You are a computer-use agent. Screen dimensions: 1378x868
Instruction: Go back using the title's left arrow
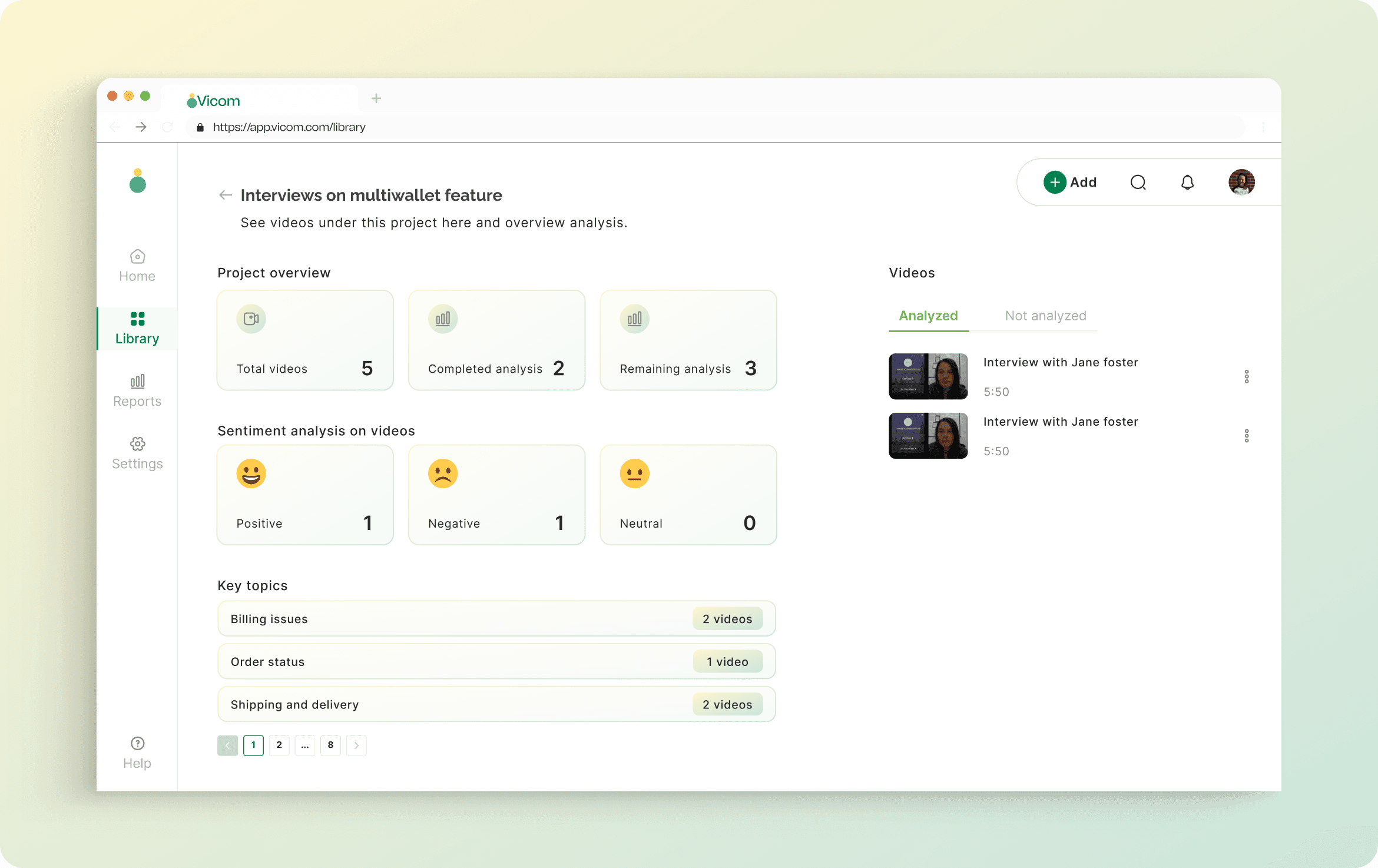225,195
